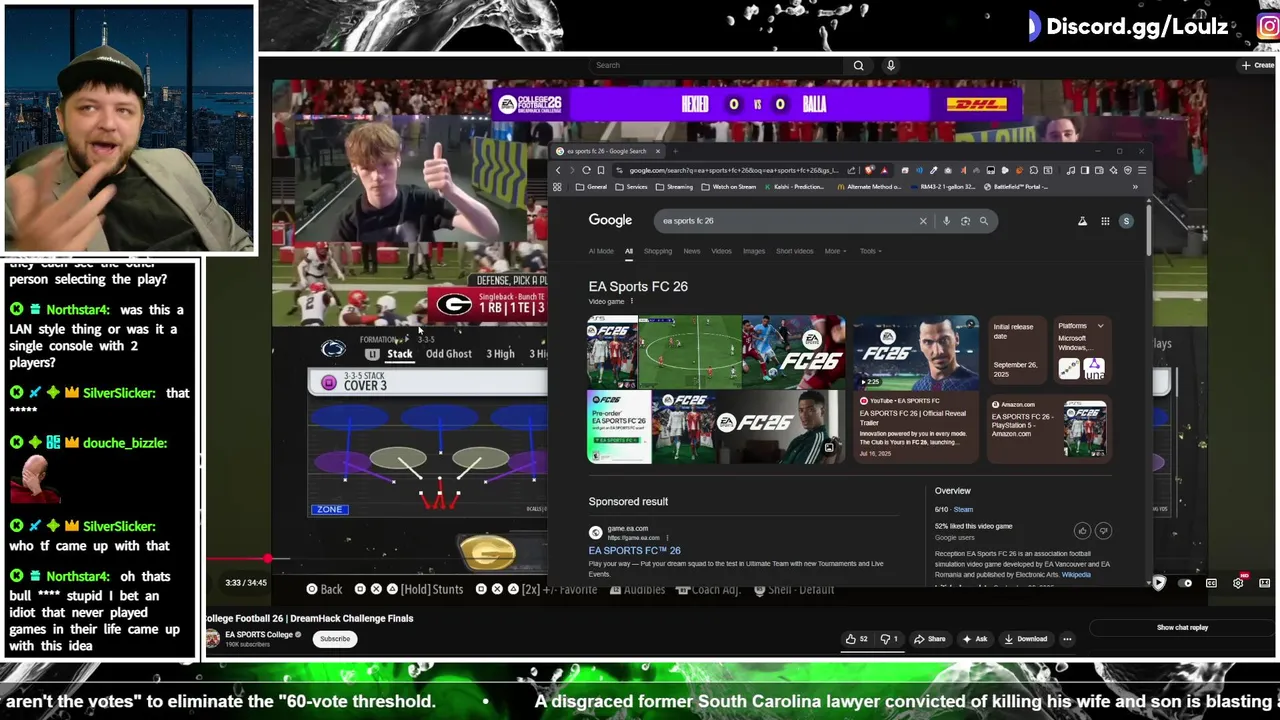This screenshot has height=720, width=1280.
Task: Subscribe to EA SPORTS College channel
Action: [x=335, y=639]
